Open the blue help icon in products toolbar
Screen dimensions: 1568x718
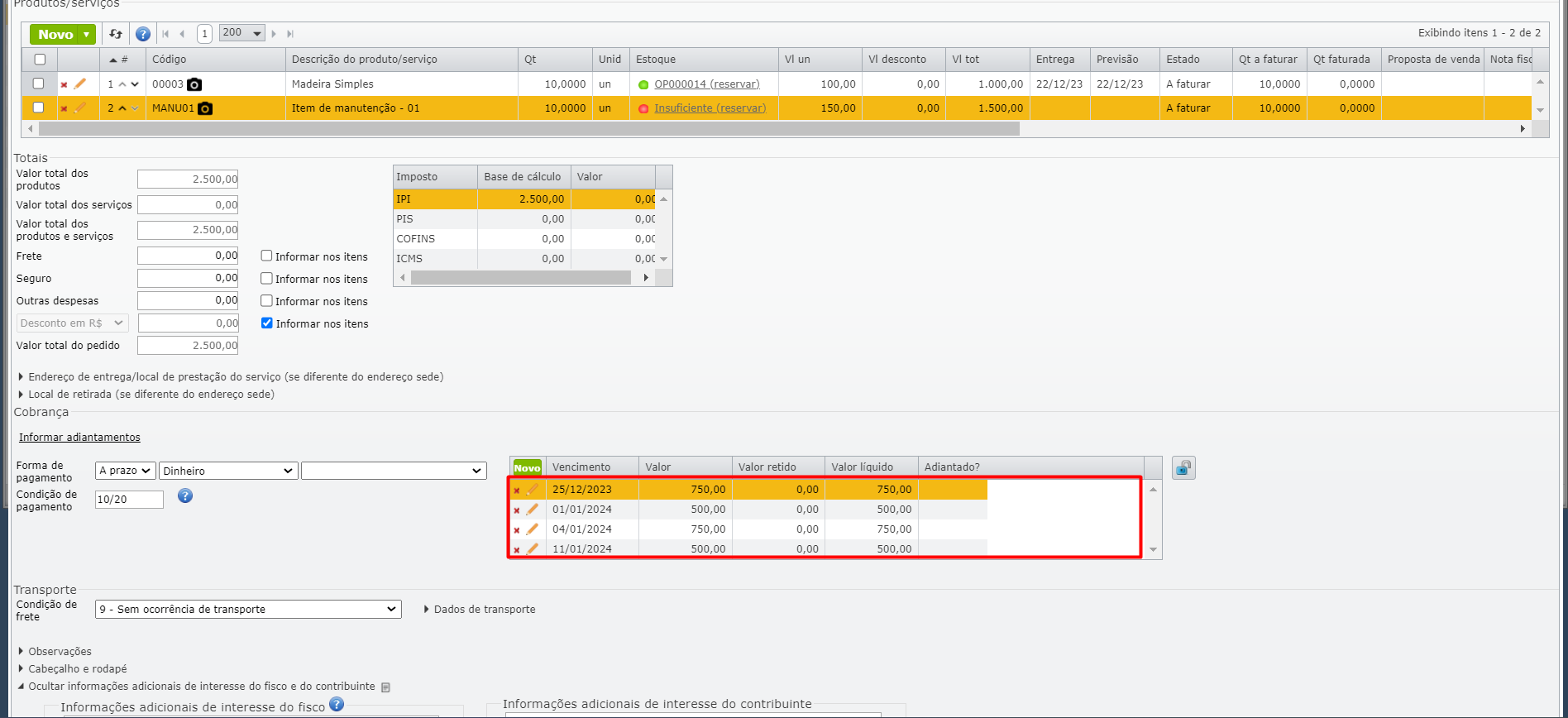click(x=143, y=34)
